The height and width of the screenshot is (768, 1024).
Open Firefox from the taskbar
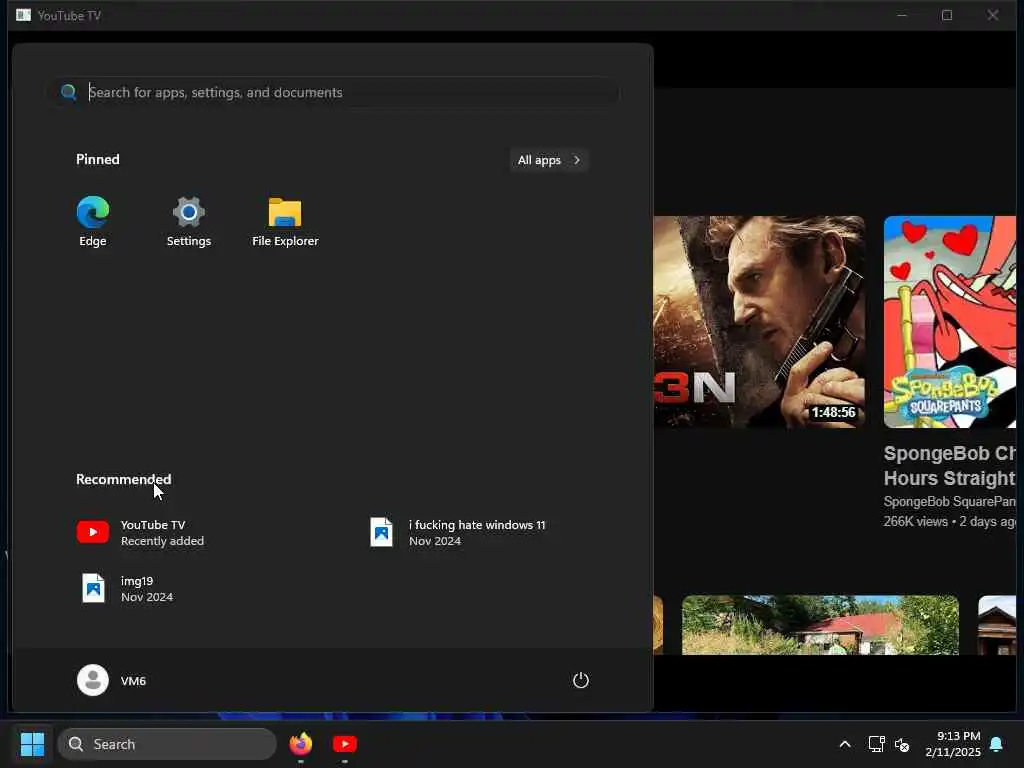[x=300, y=744]
